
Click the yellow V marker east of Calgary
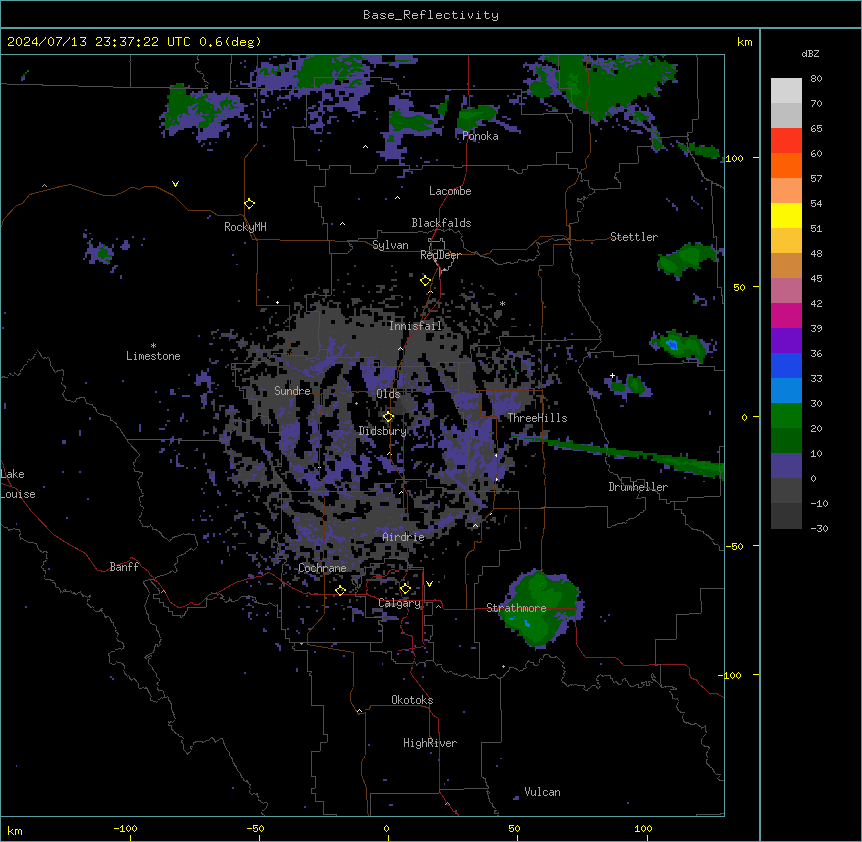coord(429,584)
